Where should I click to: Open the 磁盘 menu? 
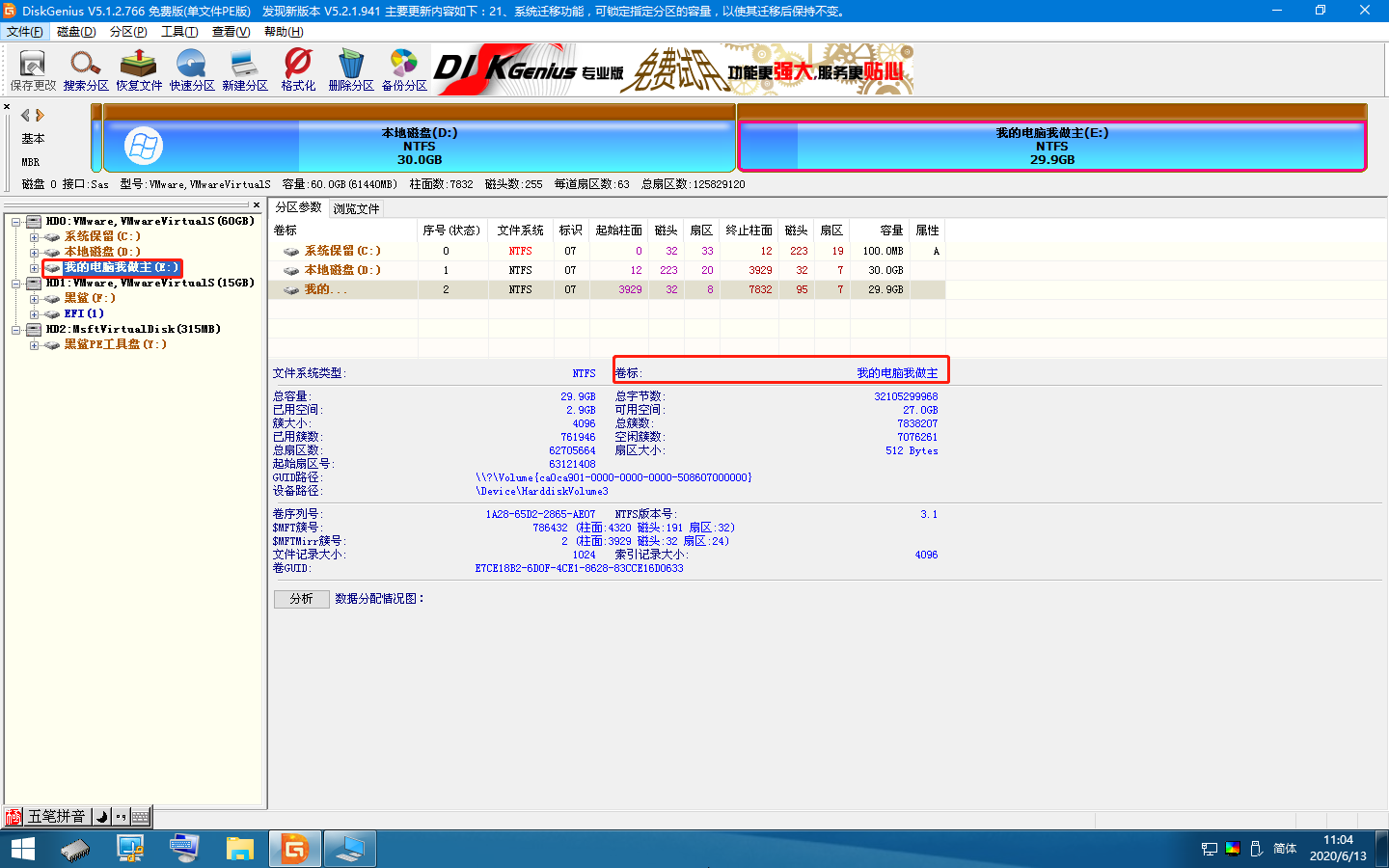[75, 31]
